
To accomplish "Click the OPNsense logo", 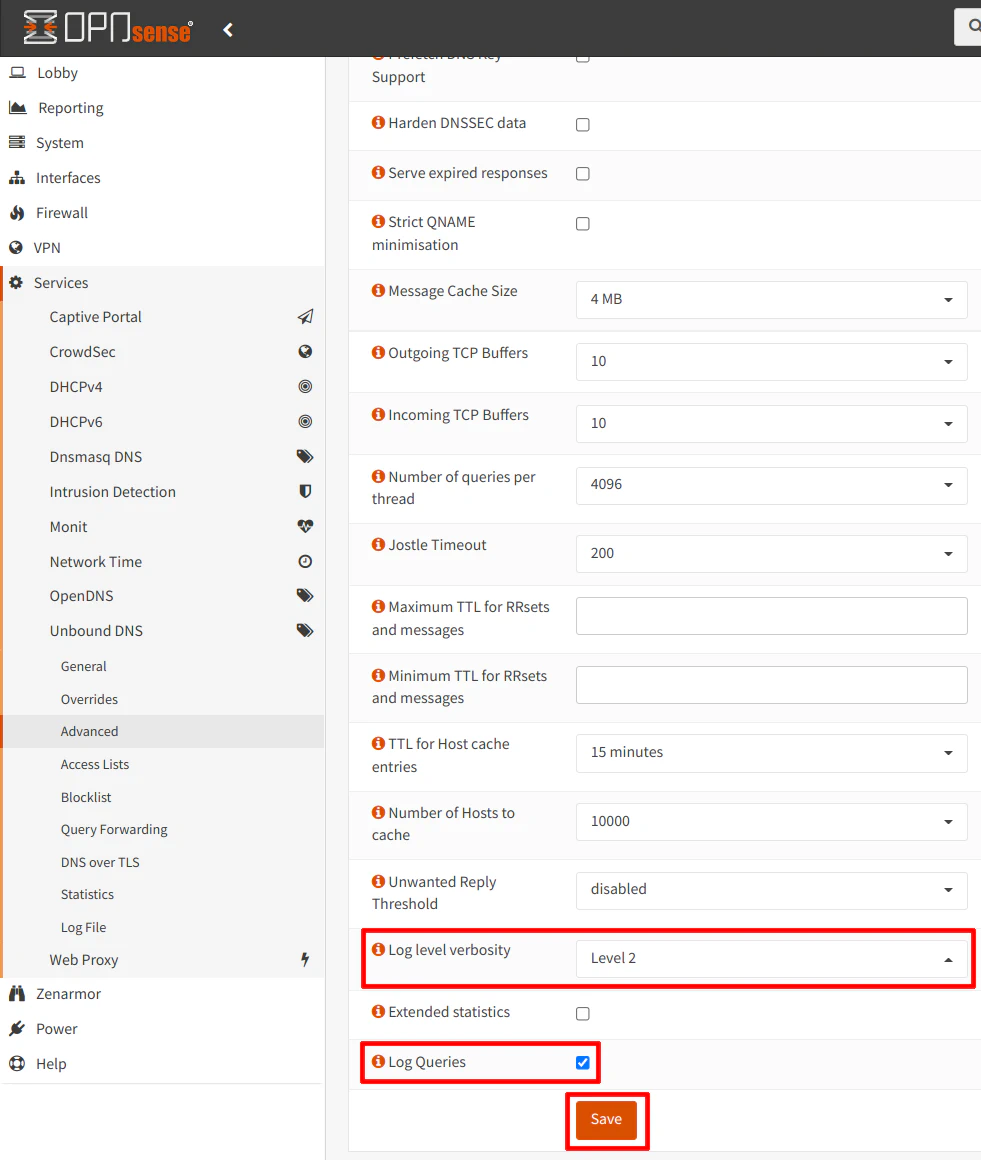I will 108,29.
